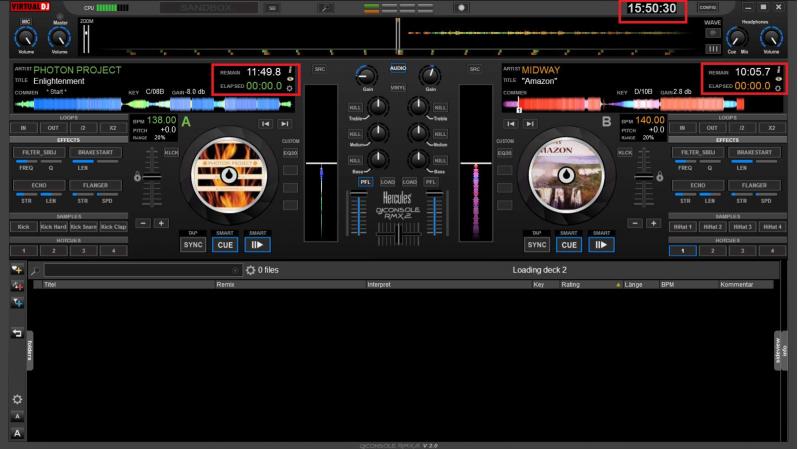800x449 pixels.
Task: Sort browser by Titel column header
Action: 50,285
